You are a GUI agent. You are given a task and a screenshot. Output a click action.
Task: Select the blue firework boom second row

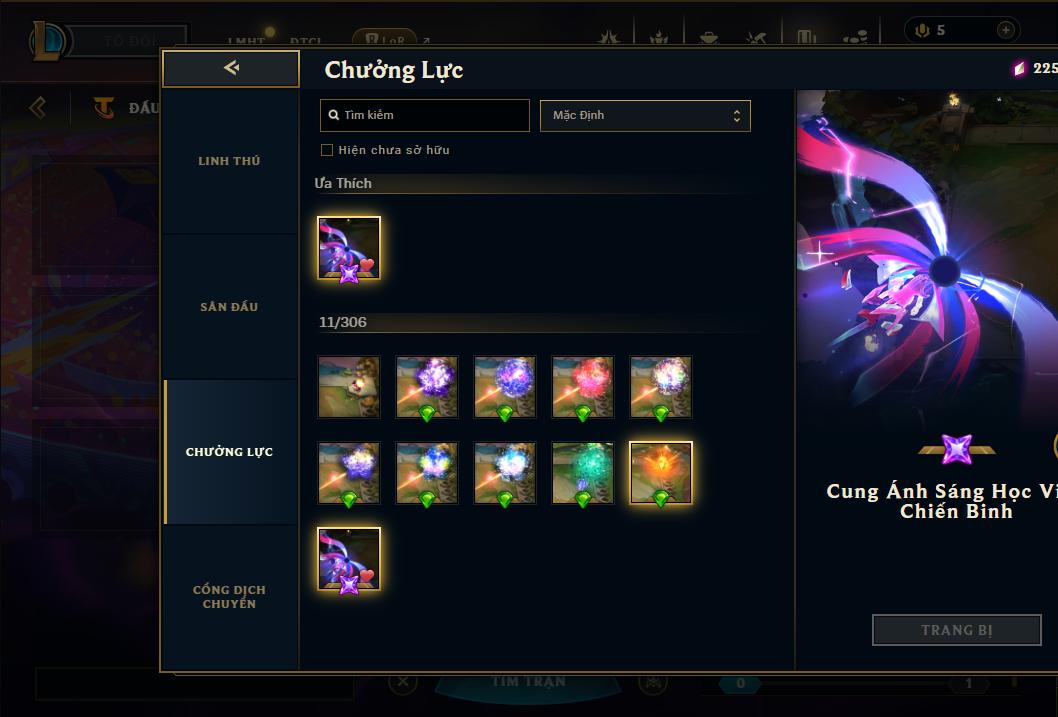click(427, 473)
